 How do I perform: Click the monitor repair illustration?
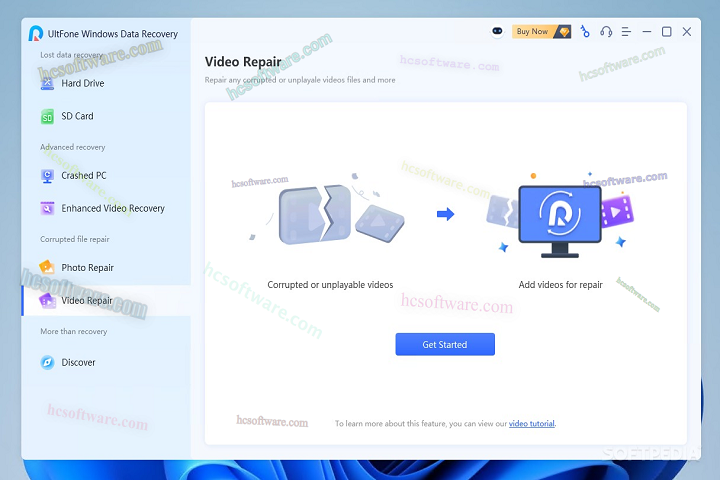pos(560,220)
